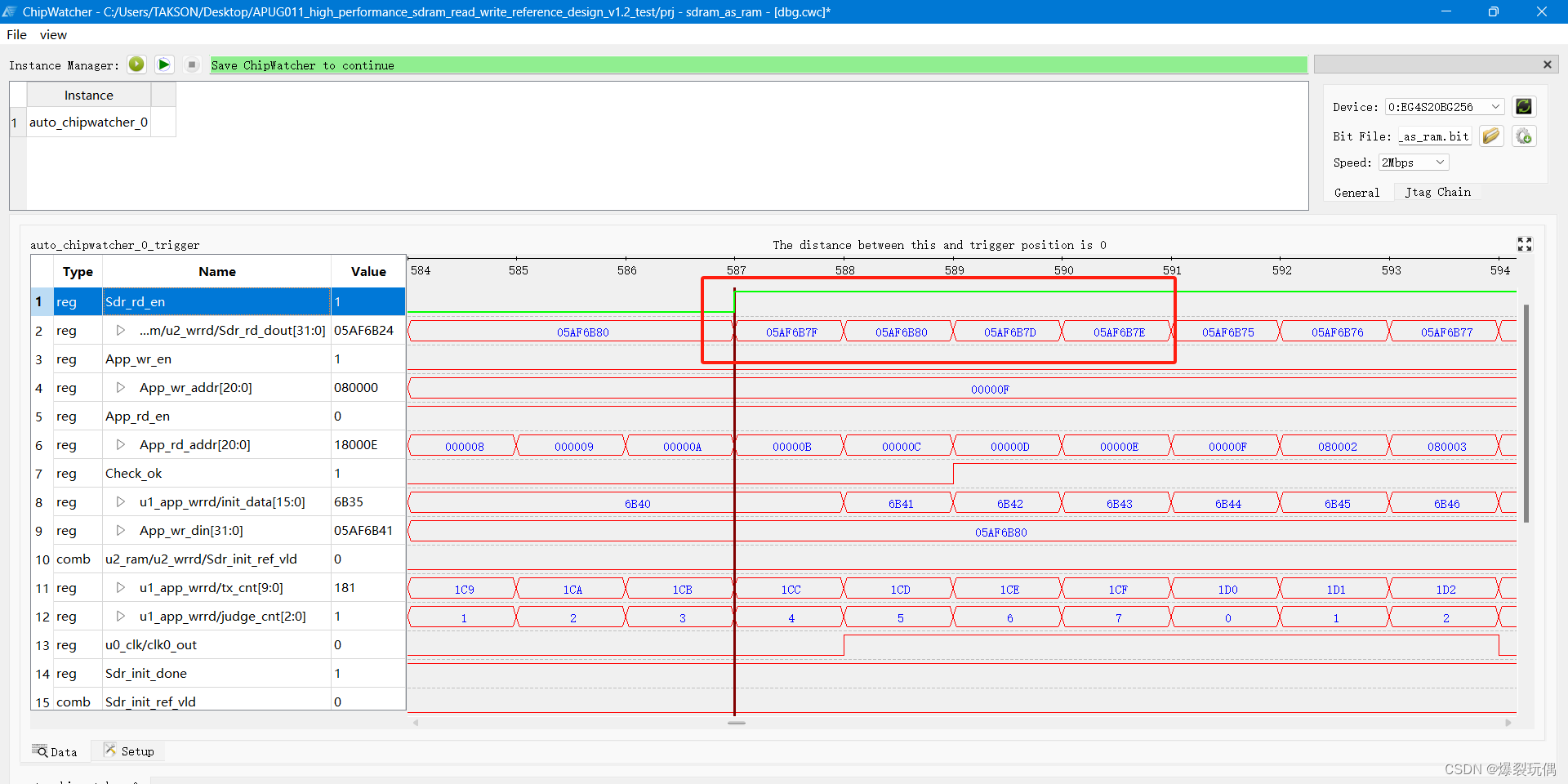The width and height of the screenshot is (1568, 784).
Task: Switch to the General tab
Action: pos(1356,193)
